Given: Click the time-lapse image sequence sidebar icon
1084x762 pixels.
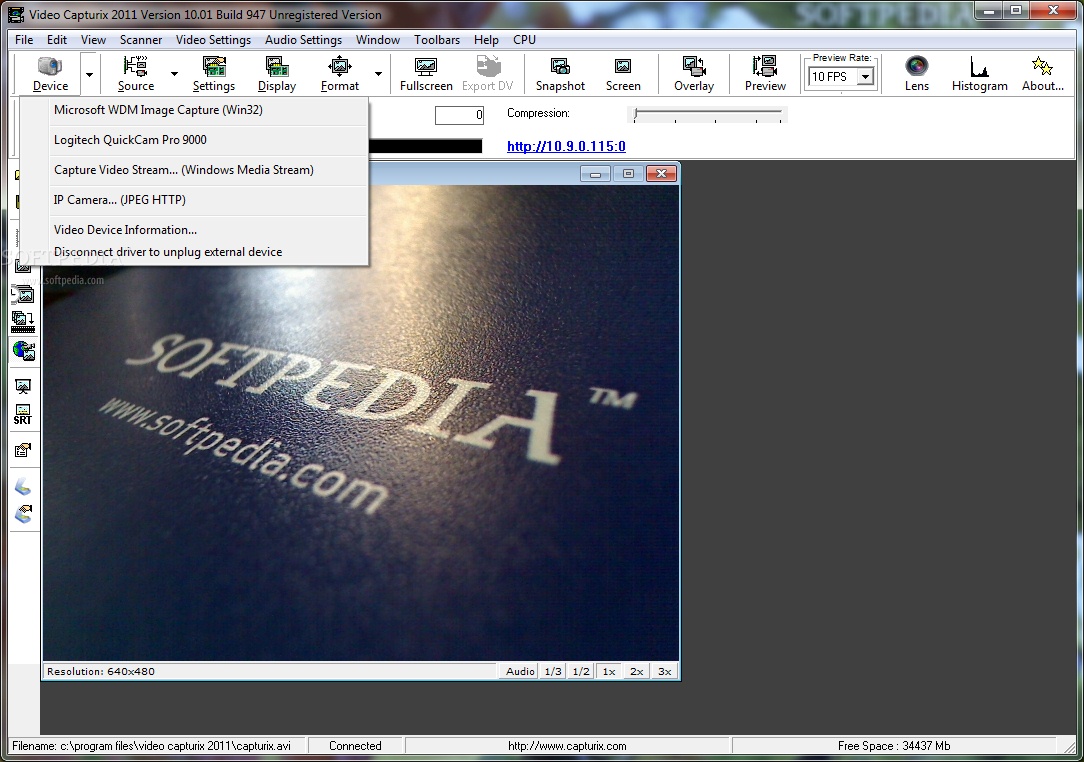Looking at the screenshot, I should pyautogui.click(x=23, y=295).
